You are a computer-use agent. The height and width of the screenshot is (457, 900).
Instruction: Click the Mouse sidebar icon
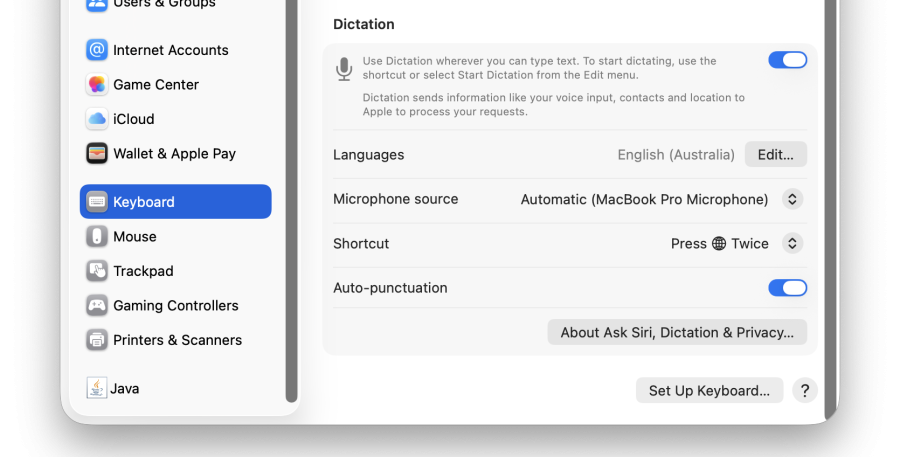pos(96,236)
